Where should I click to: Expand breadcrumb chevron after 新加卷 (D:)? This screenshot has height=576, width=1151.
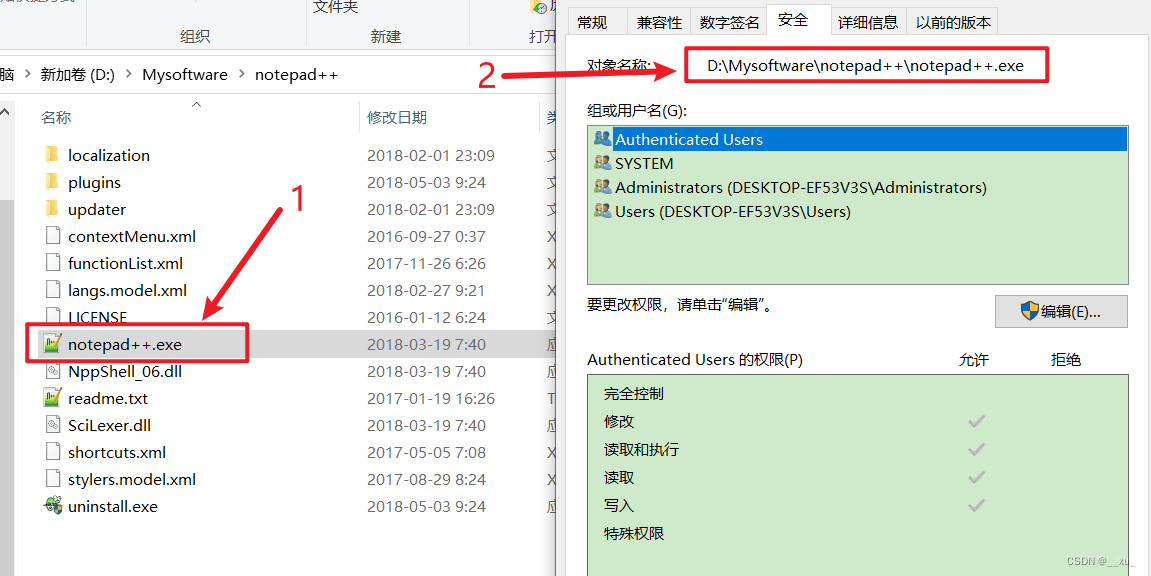click(x=128, y=74)
